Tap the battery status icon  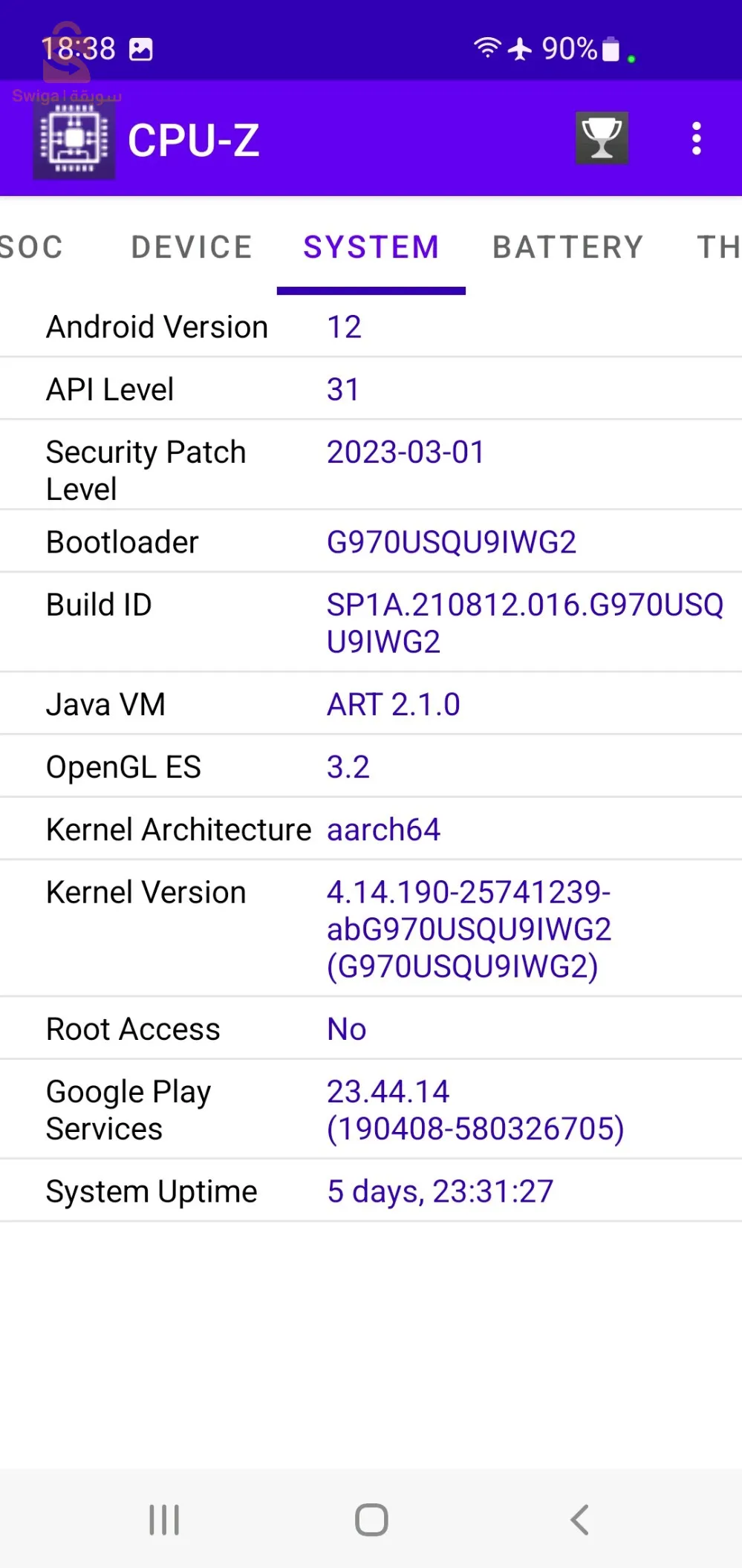(611, 49)
